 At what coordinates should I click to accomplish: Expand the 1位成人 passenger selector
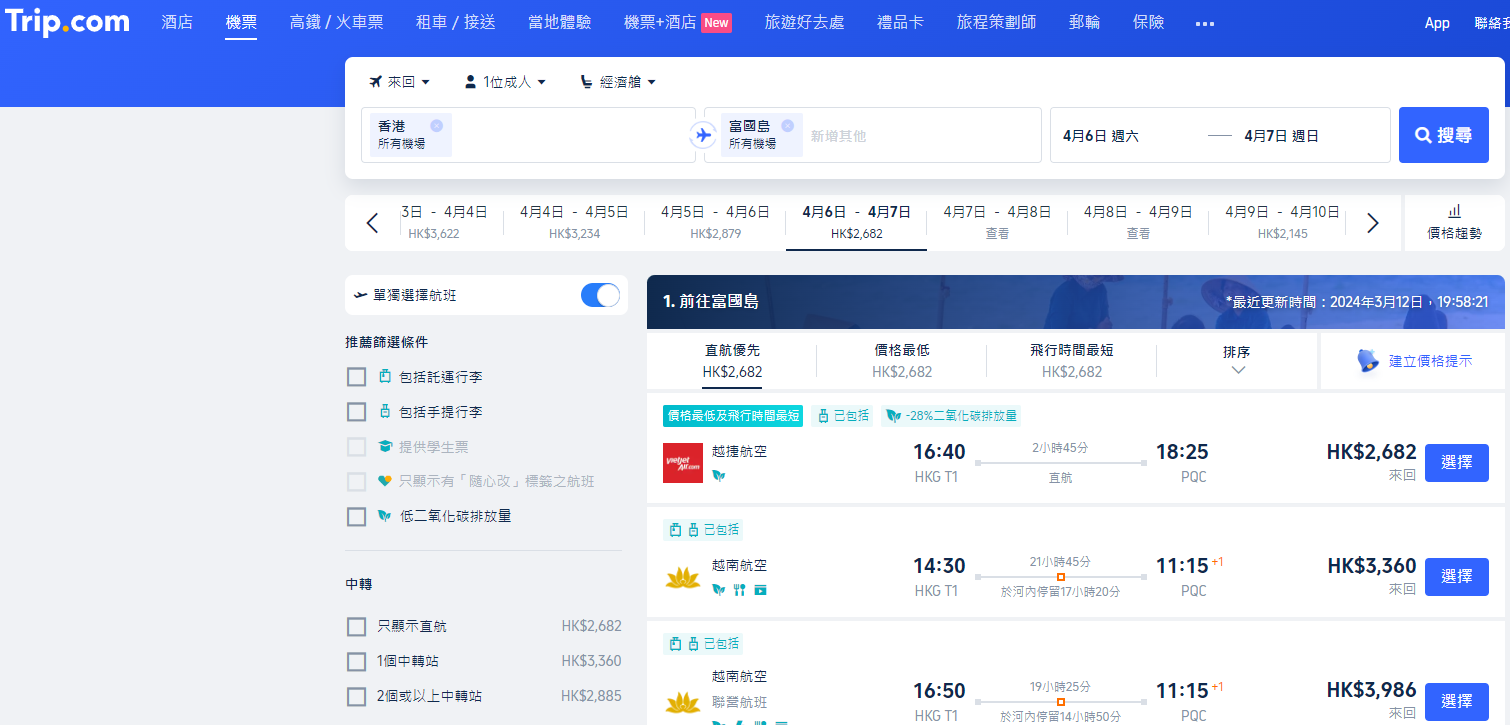pos(505,82)
